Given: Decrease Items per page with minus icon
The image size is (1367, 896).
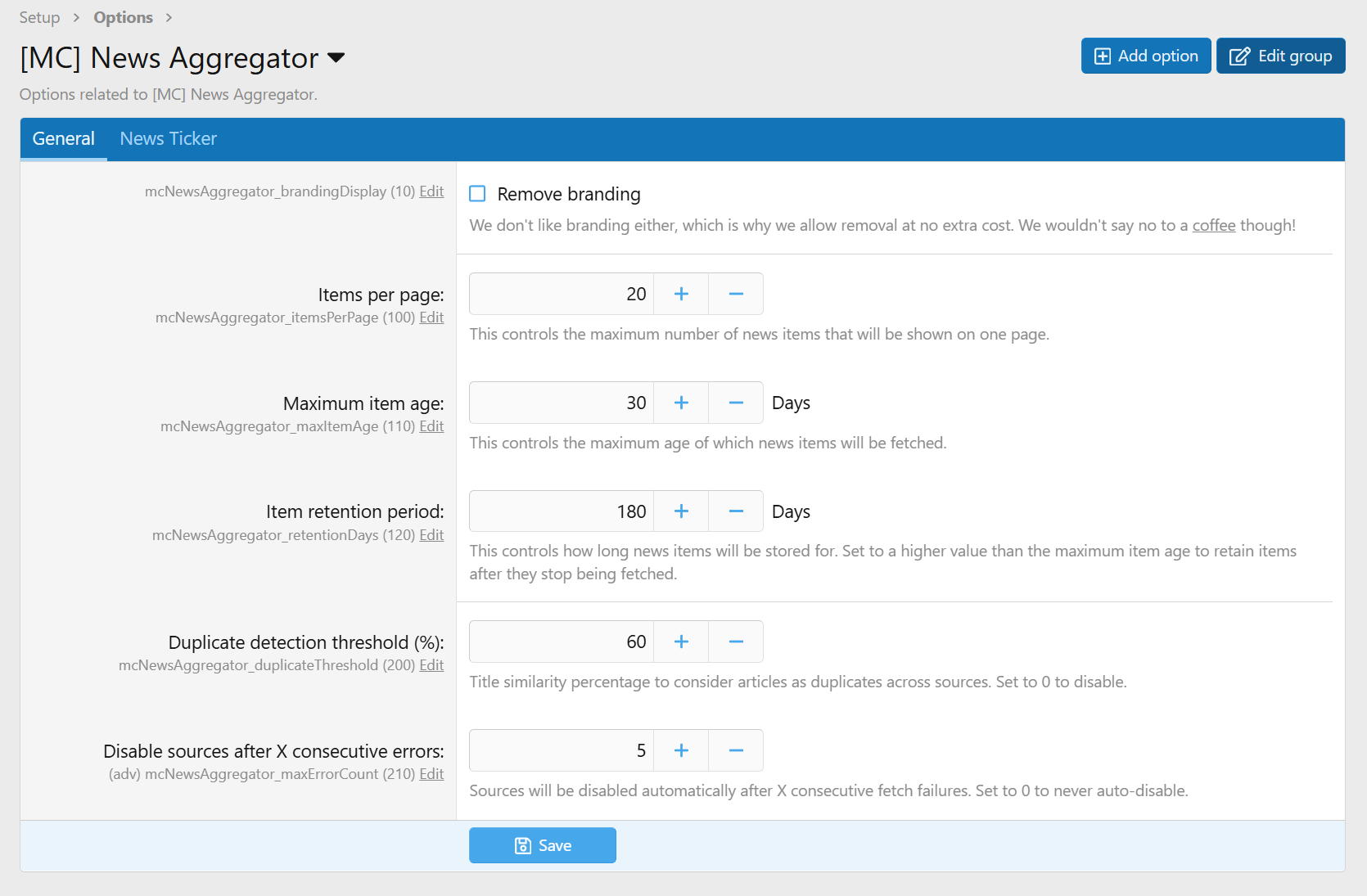Looking at the screenshot, I should [735, 294].
